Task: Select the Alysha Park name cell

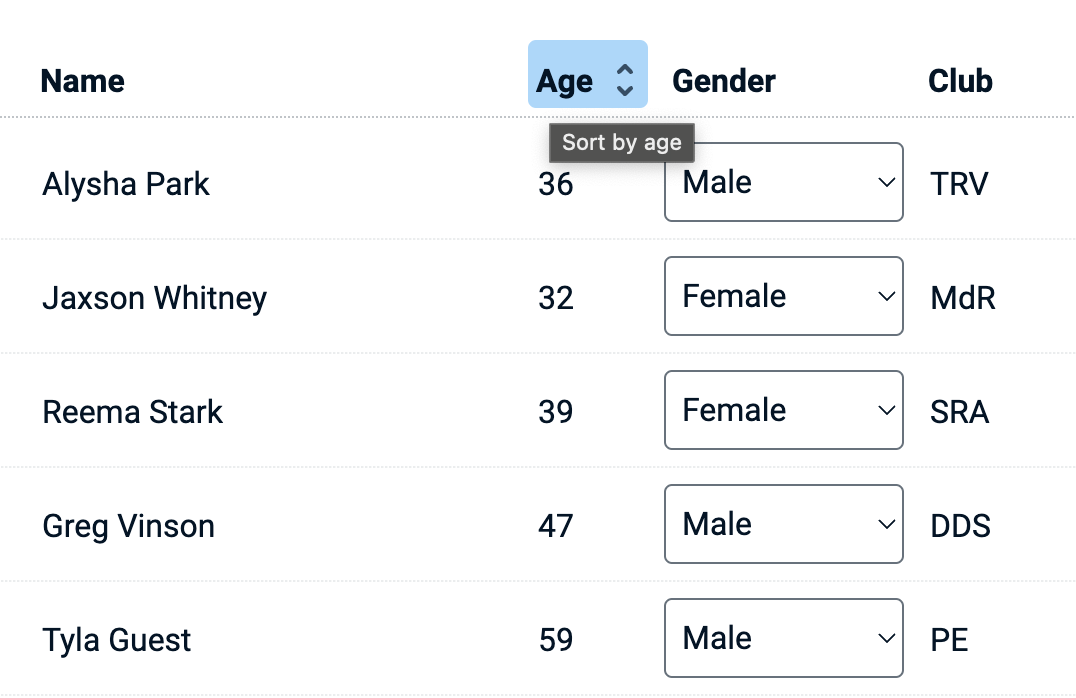Action: pyautogui.click(x=126, y=184)
